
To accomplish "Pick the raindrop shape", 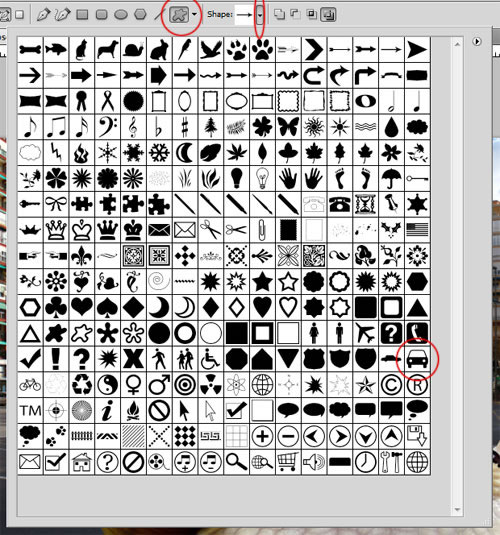I will [391, 127].
